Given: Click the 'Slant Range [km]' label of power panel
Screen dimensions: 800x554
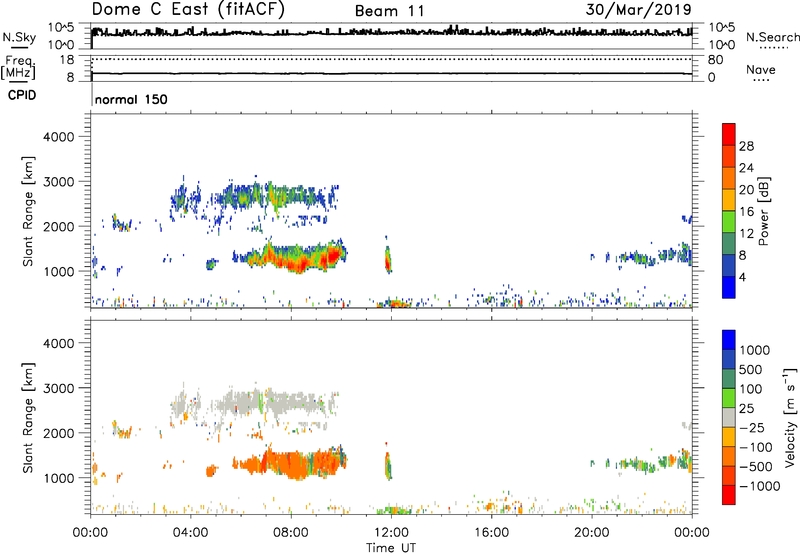Looking at the screenshot, I should tap(28, 211).
